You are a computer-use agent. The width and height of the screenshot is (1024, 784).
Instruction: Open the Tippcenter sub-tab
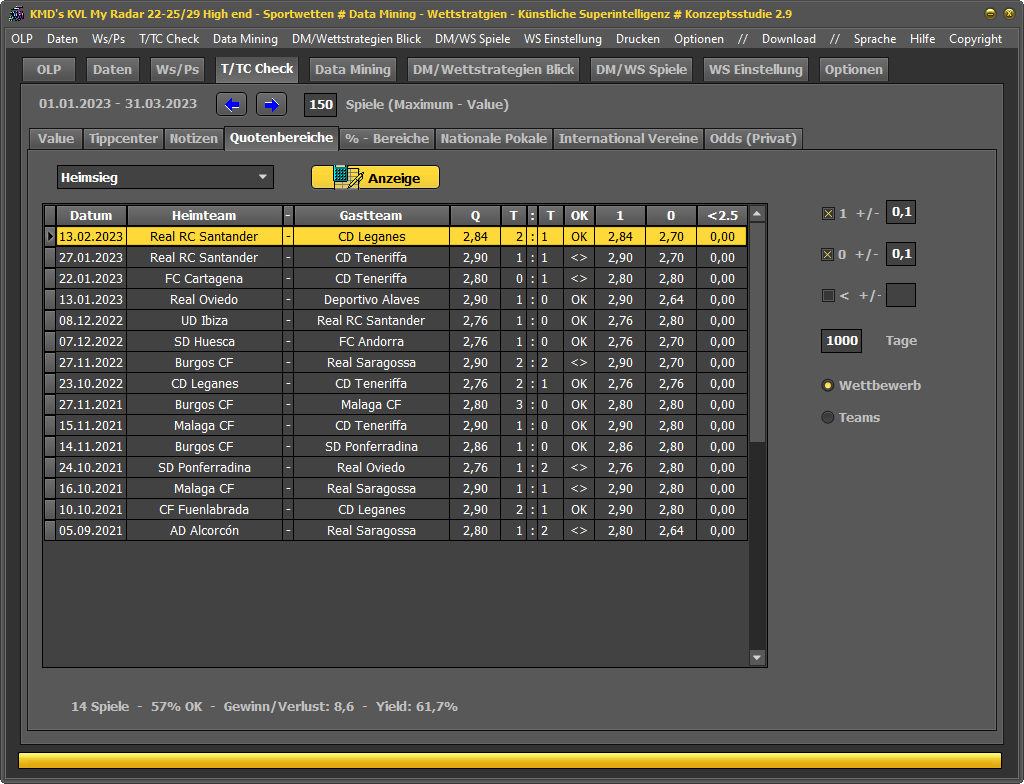(x=123, y=139)
